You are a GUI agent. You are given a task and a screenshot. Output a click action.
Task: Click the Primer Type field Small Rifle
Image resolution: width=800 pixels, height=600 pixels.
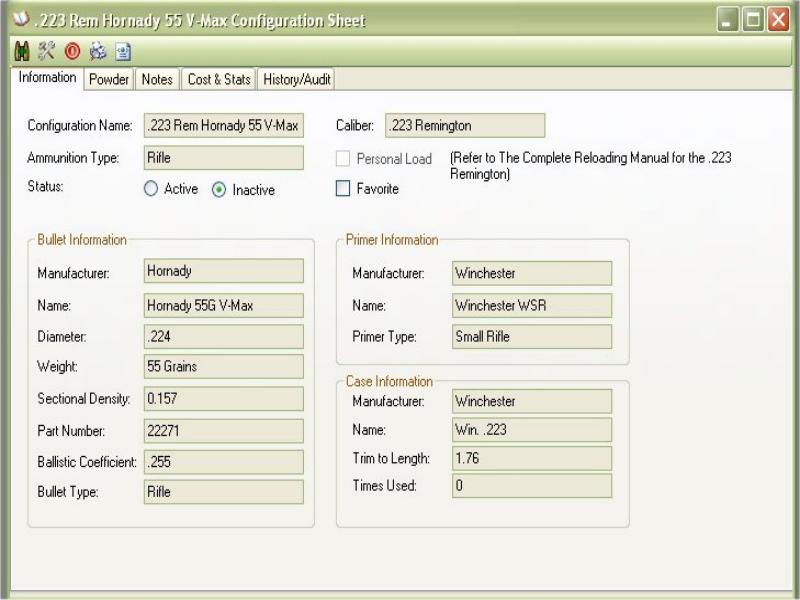tap(532, 337)
